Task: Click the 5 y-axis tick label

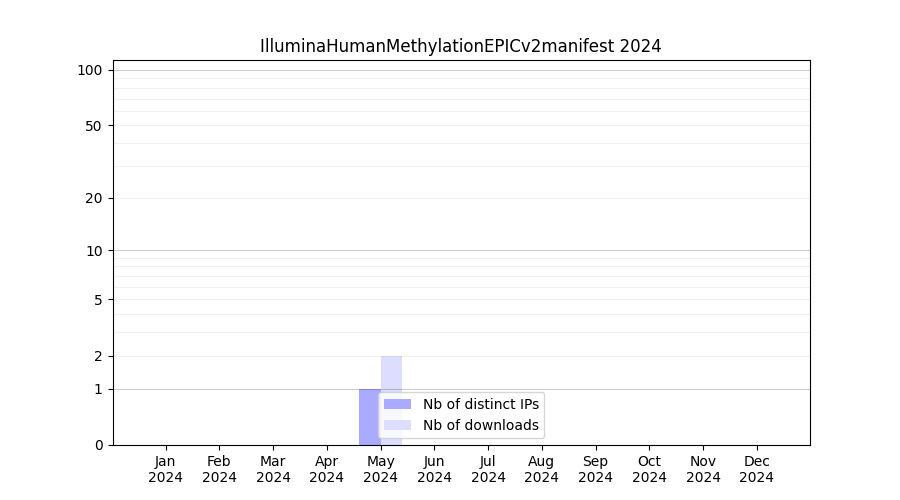Action: [98, 300]
